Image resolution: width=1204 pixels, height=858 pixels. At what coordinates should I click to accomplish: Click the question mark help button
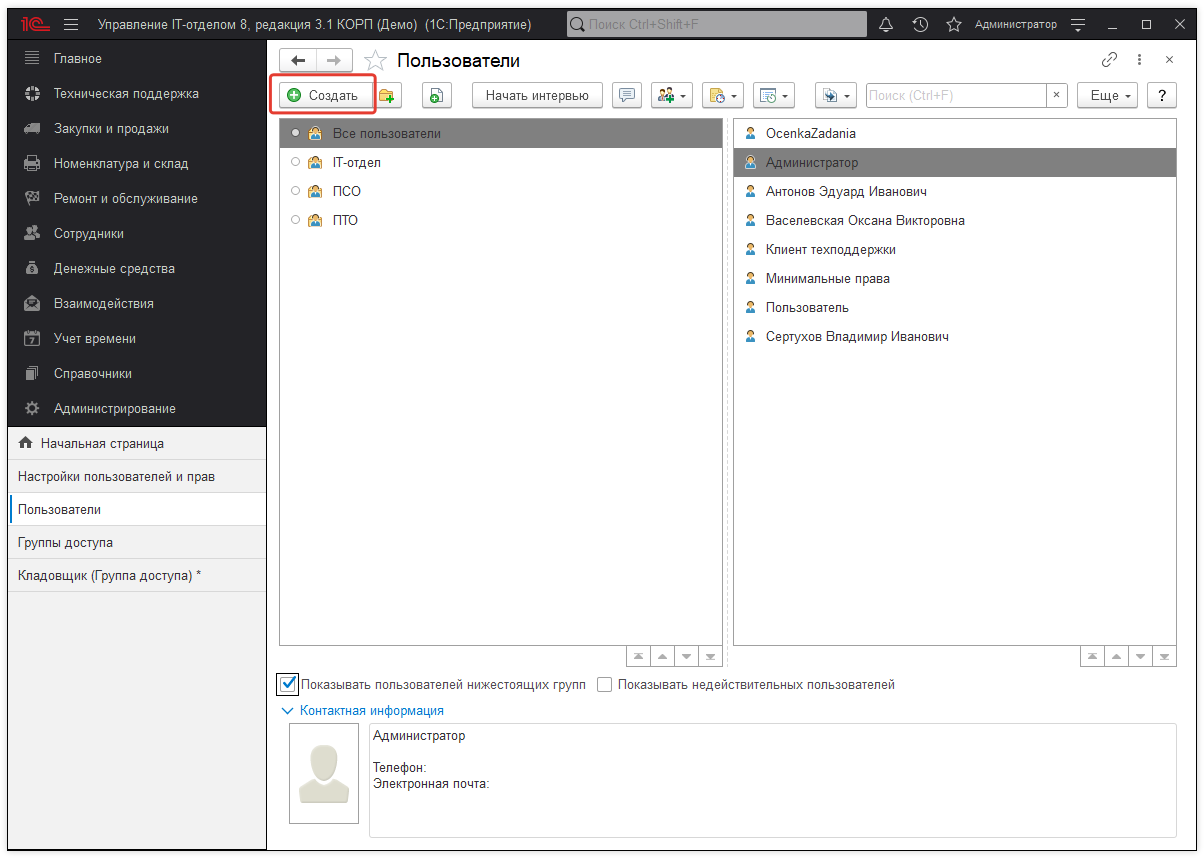click(1161, 96)
